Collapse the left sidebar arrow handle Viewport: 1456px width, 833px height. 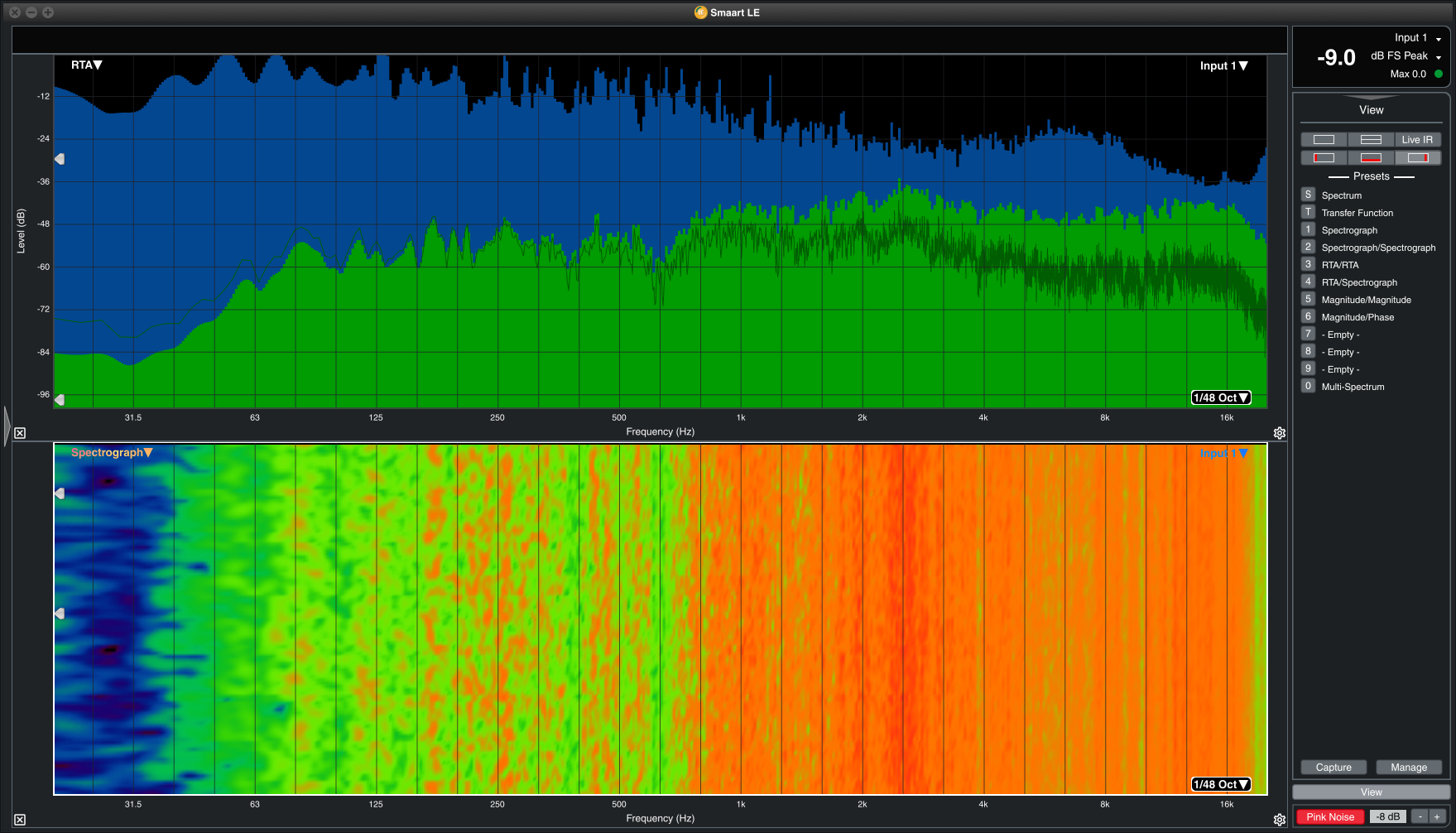click(x=7, y=427)
